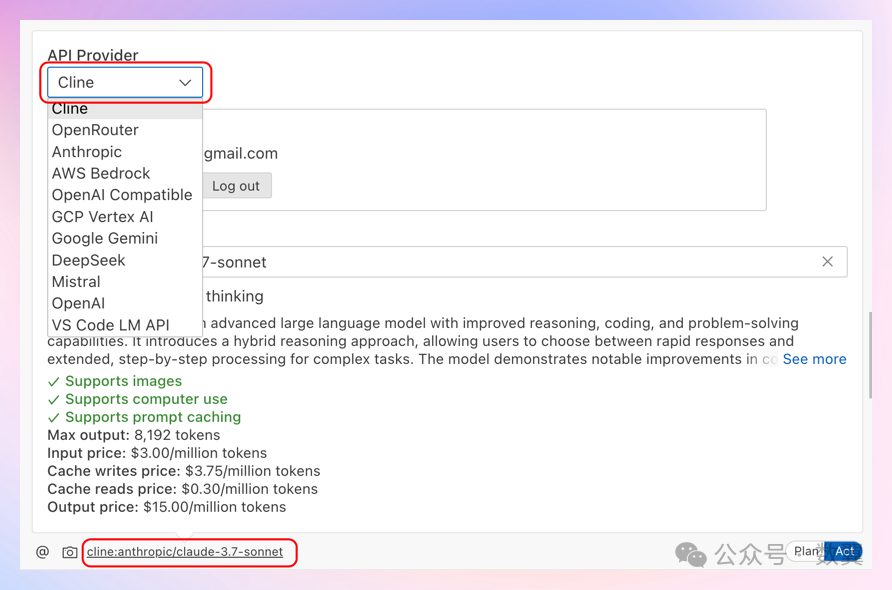The width and height of the screenshot is (892, 590).
Task: Click the camera add-image icon
Action: pos(69,552)
